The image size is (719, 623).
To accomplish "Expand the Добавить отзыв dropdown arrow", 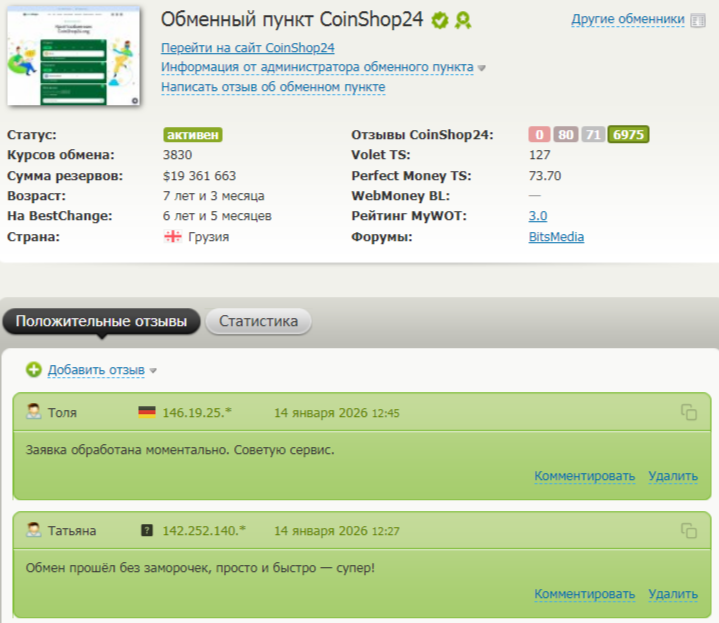I will tap(153, 371).
